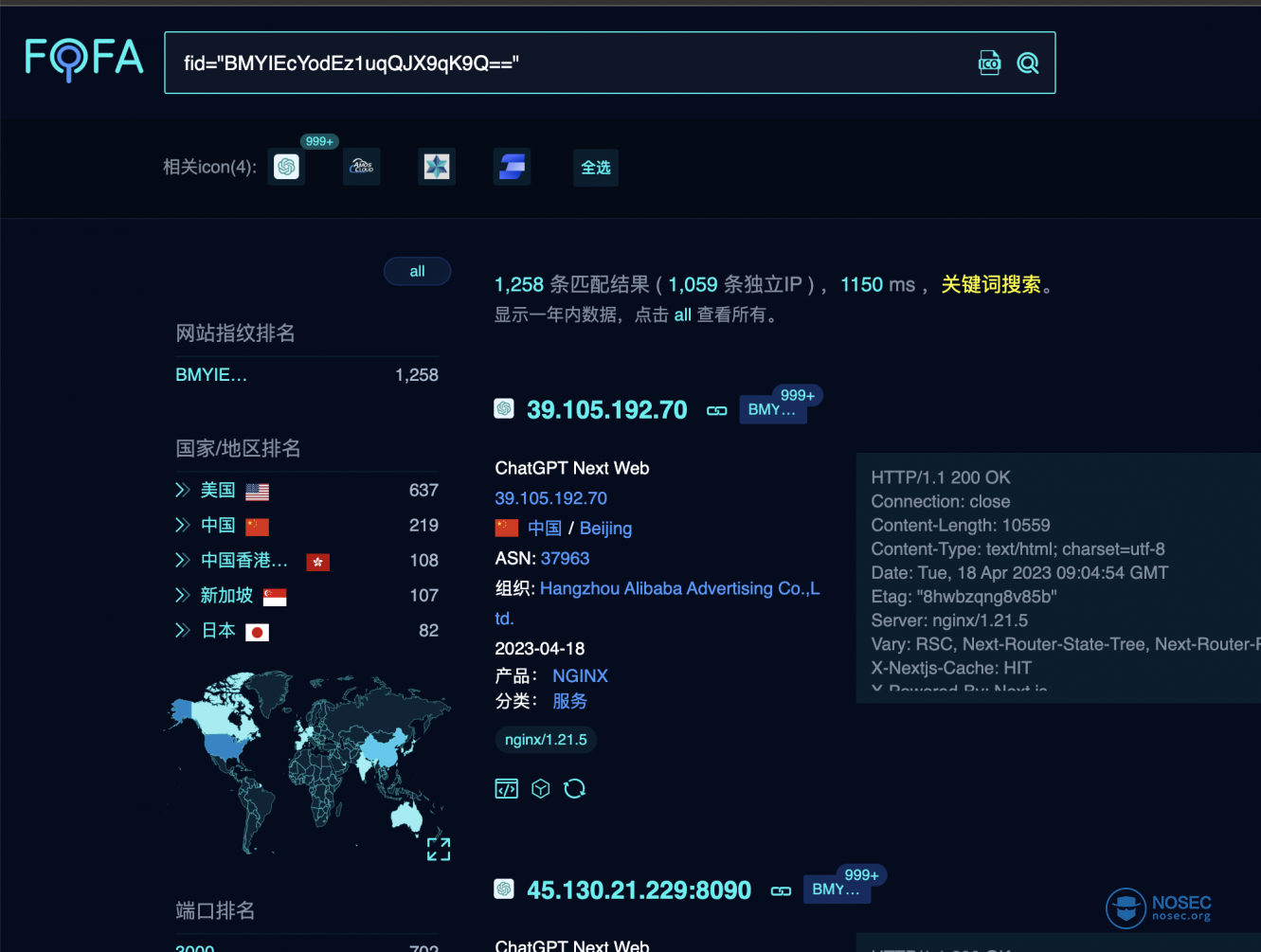Select the cloud related icon
This screenshot has height=952, width=1261.
[x=362, y=167]
